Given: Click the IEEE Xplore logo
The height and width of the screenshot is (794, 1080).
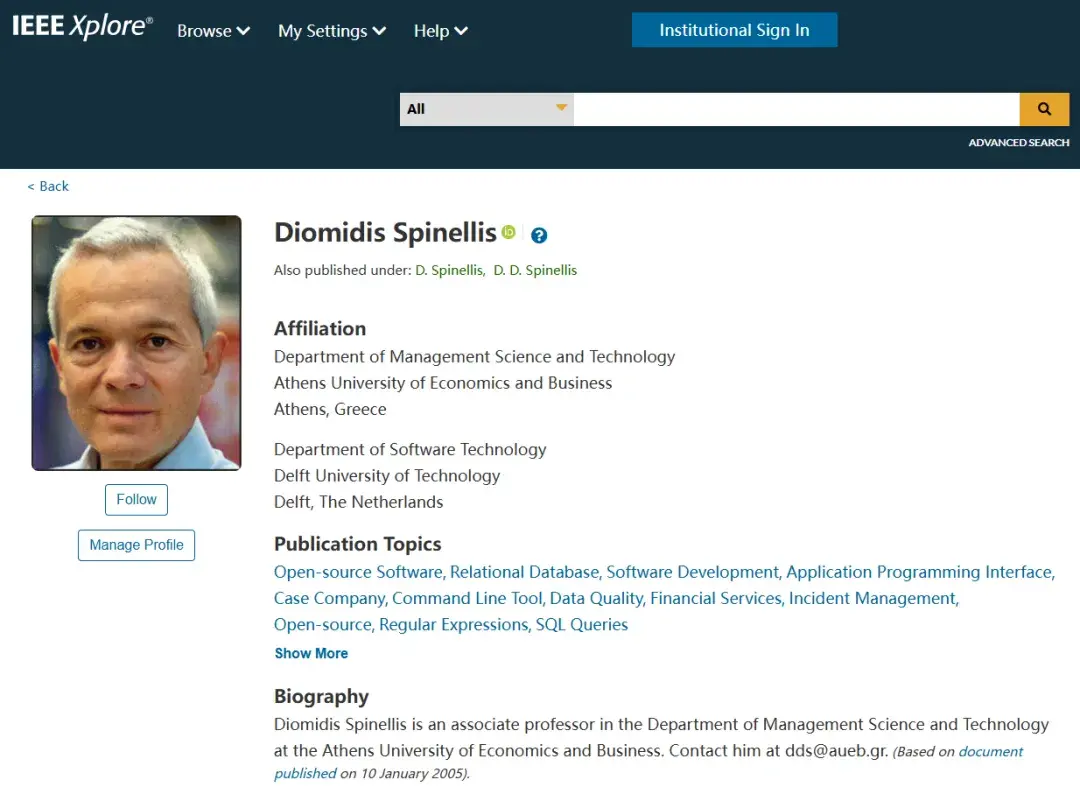Looking at the screenshot, I should coord(82,27).
